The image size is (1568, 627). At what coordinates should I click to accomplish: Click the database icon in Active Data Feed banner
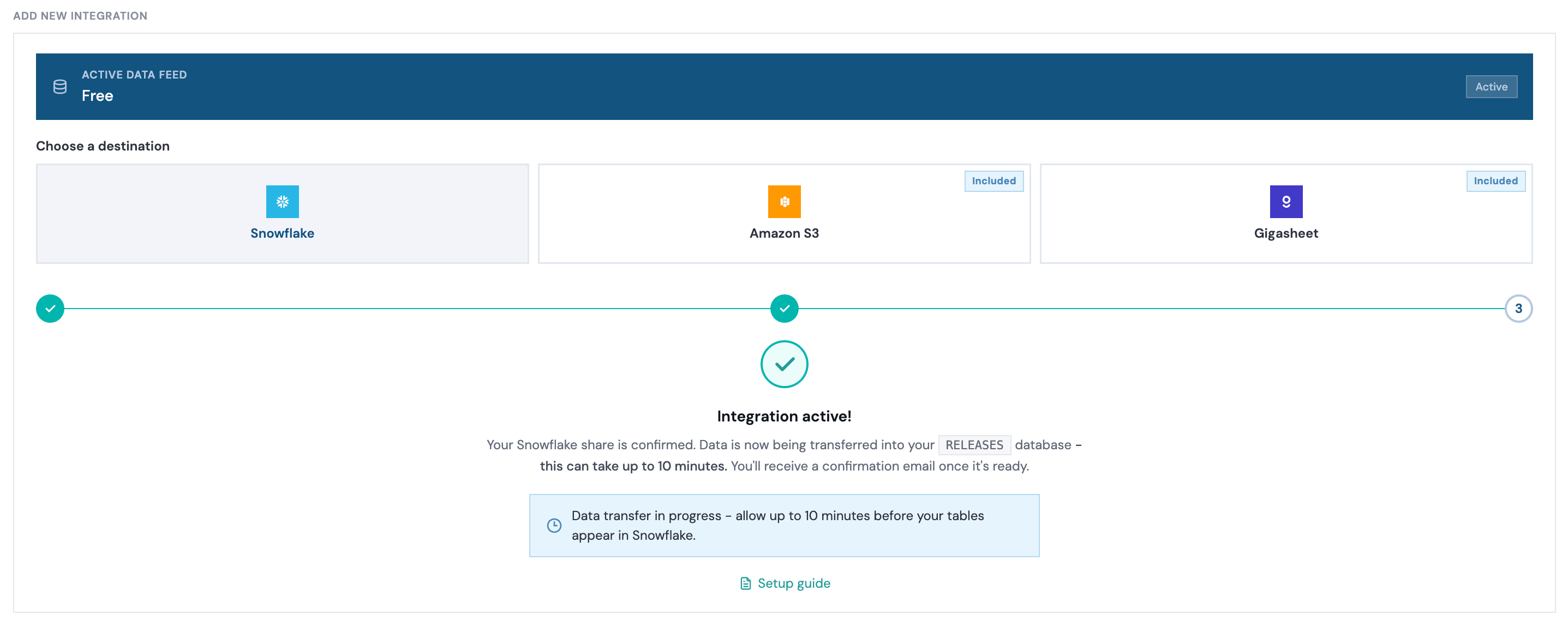pyautogui.click(x=60, y=86)
